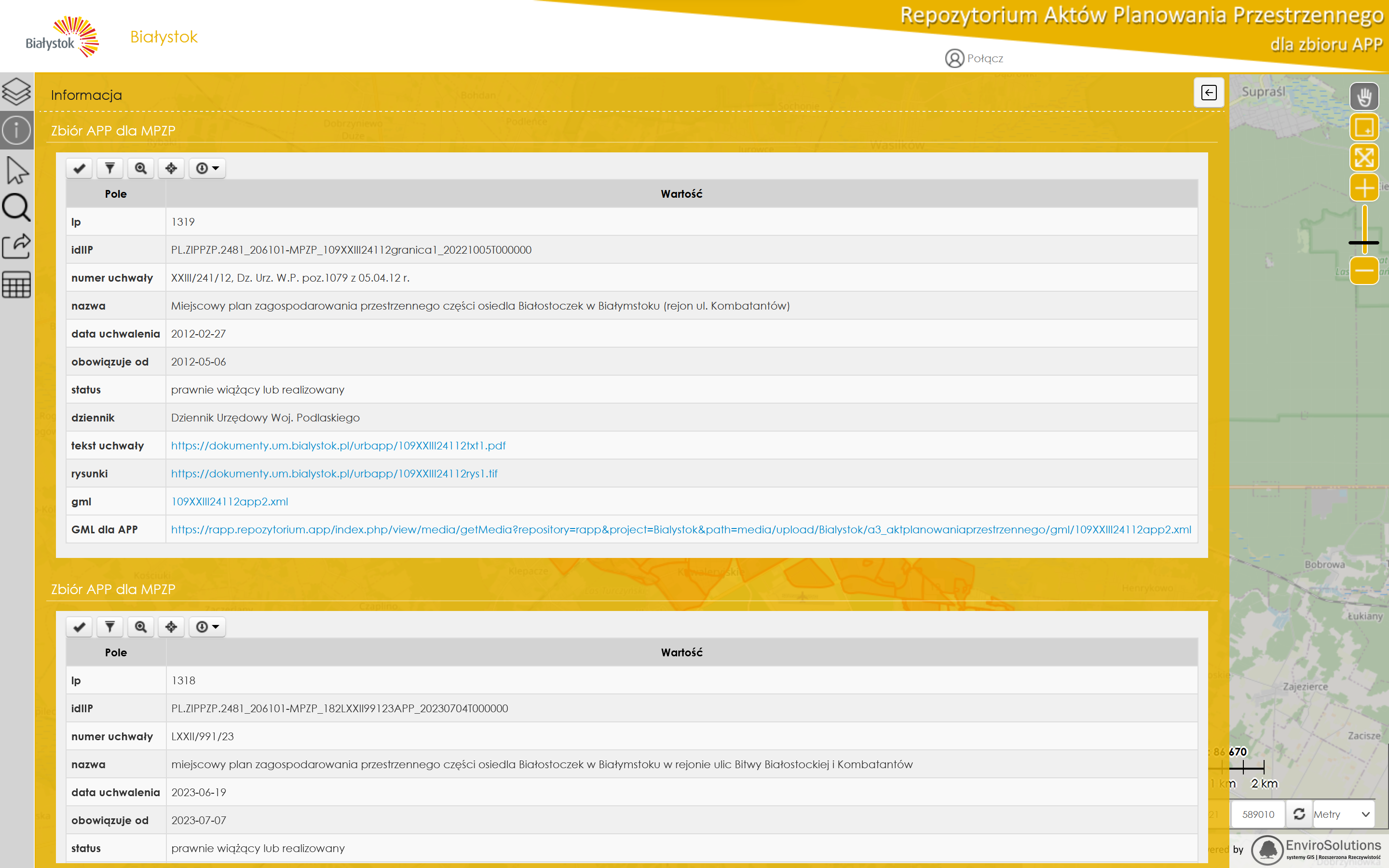The image size is (1389, 868).
Task: Open the tekst uchwały PDF link
Action: click(338, 446)
